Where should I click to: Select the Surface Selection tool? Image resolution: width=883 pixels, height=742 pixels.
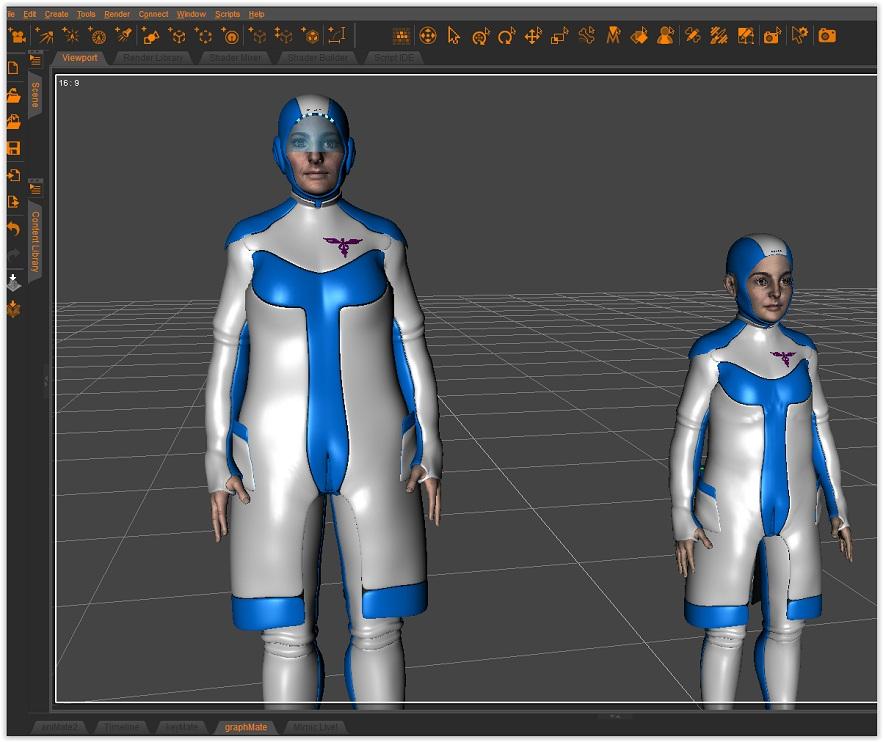[639, 36]
